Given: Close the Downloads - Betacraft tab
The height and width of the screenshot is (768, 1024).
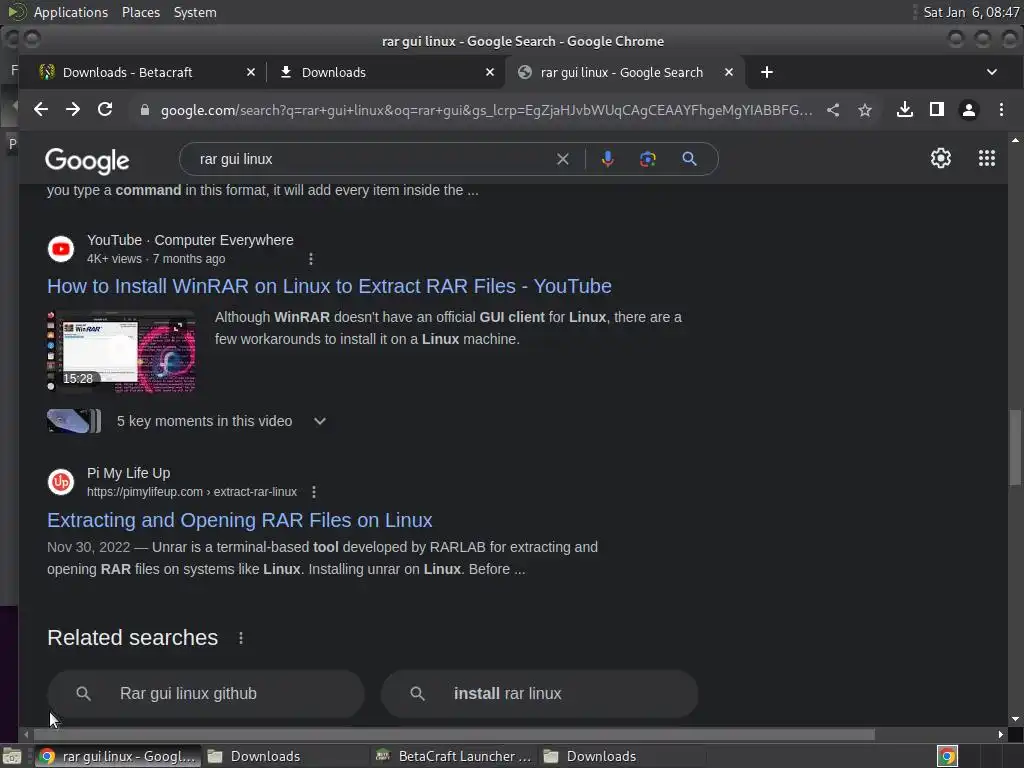Looking at the screenshot, I should (251, 72).
